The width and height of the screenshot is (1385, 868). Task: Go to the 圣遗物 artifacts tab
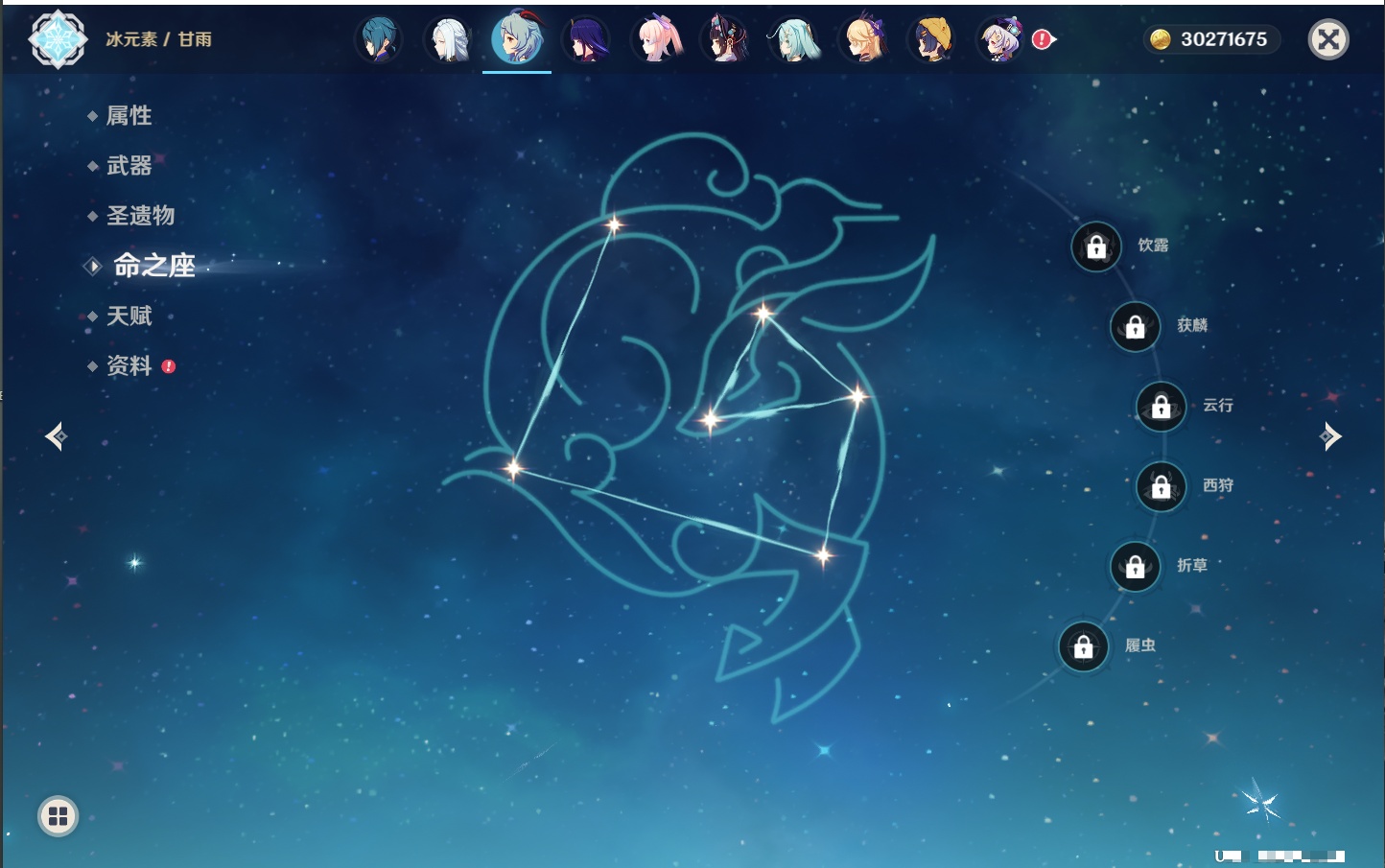(x=140, y=216)
